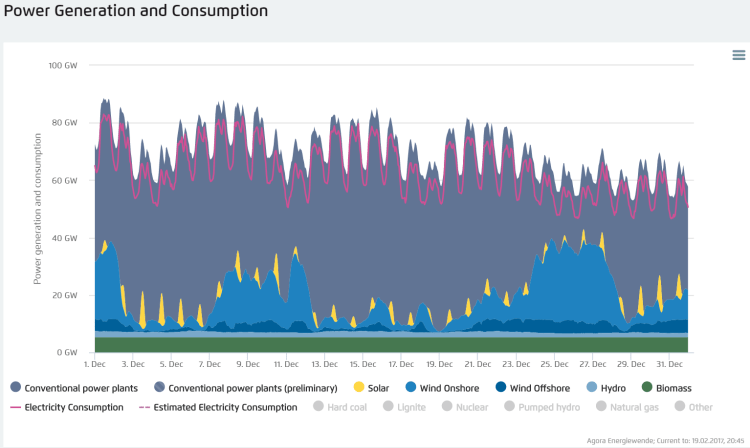Toggle Conventional power plants legend circle
The width and height of the screenshot is (750, 448).
point(15,388)
